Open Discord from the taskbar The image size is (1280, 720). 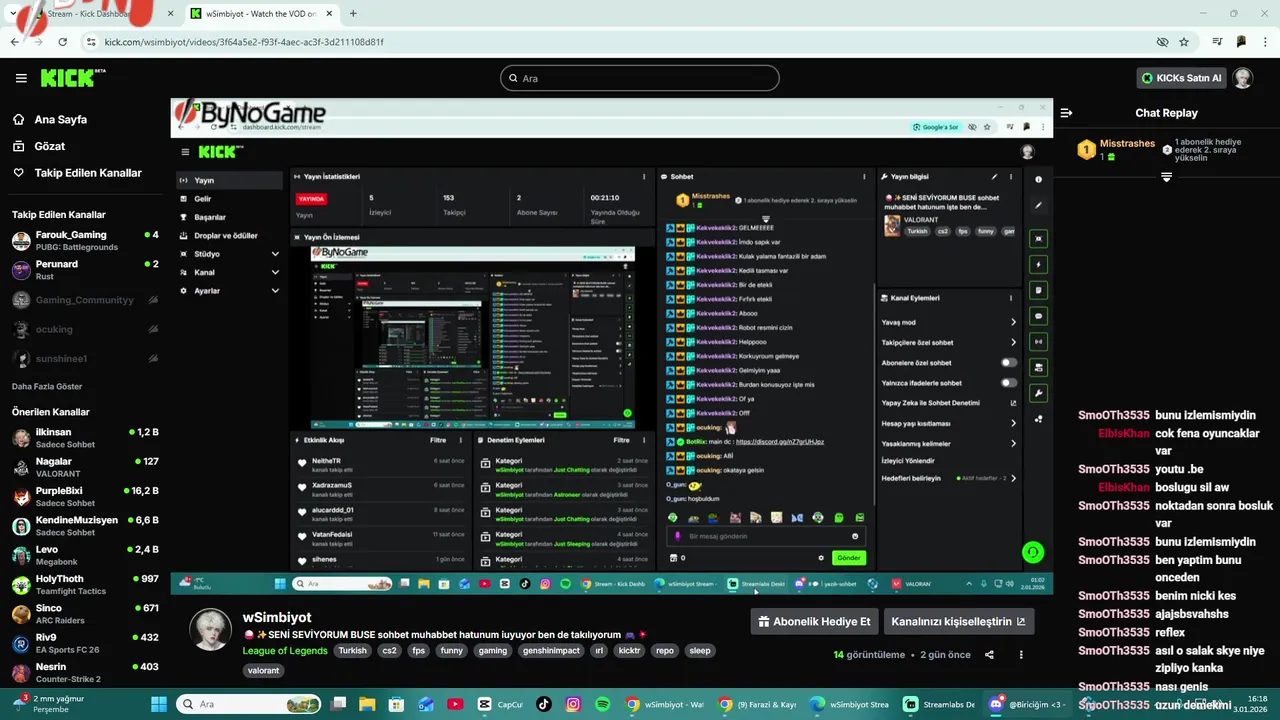1028,704
